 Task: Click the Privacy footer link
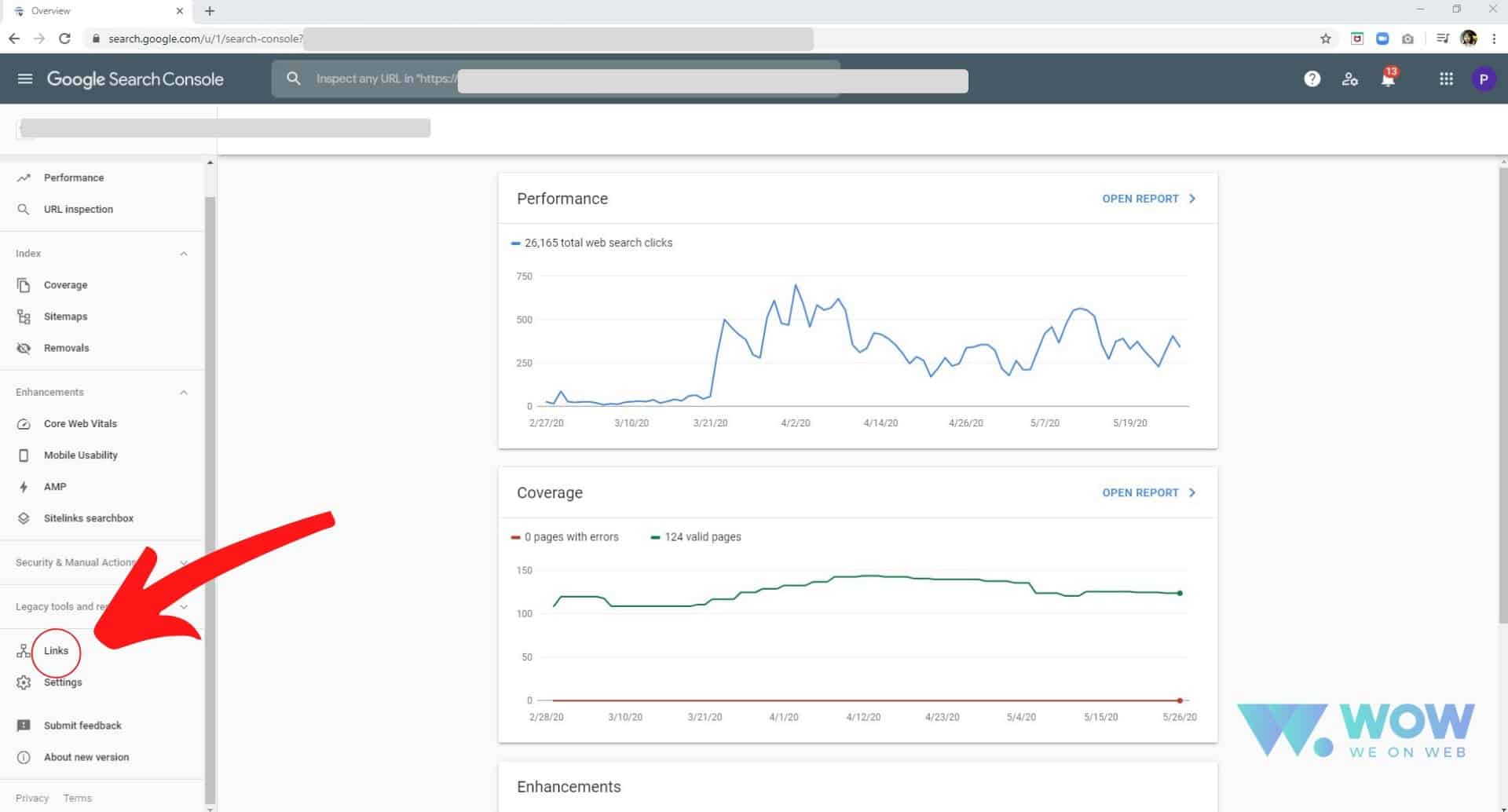pos(32,798)
